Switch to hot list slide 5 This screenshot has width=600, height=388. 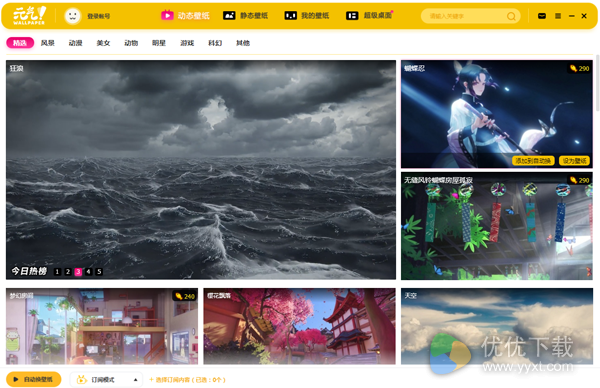[99, 272]
